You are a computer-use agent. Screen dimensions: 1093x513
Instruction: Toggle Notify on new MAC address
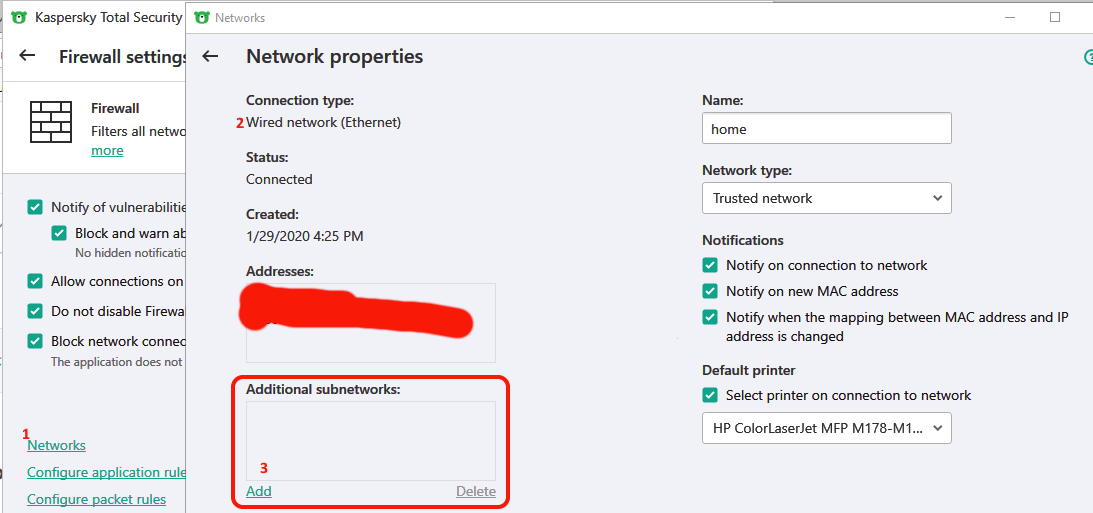pos(710,291)
